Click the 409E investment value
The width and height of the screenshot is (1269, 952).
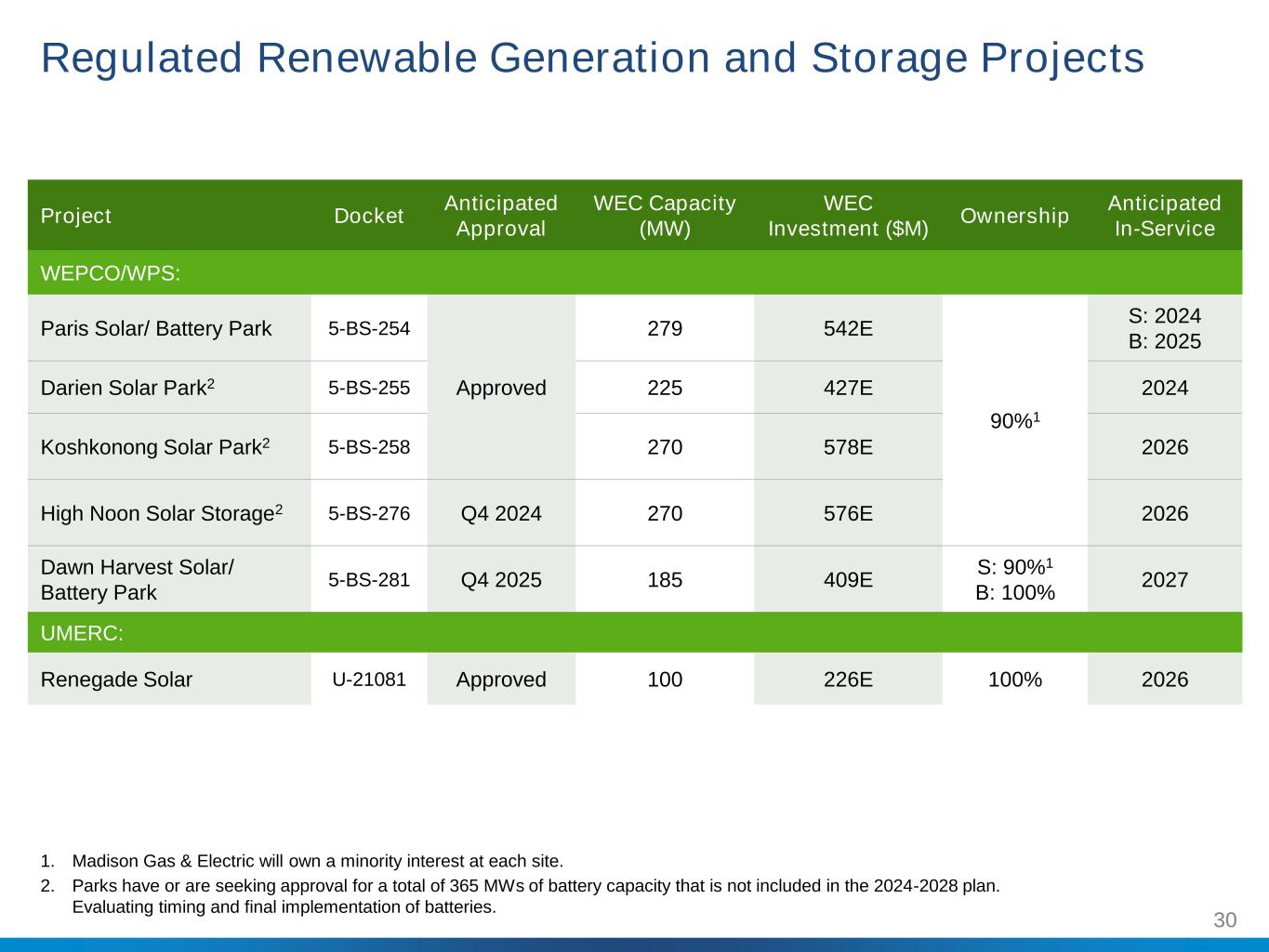(x=848, y=580)
